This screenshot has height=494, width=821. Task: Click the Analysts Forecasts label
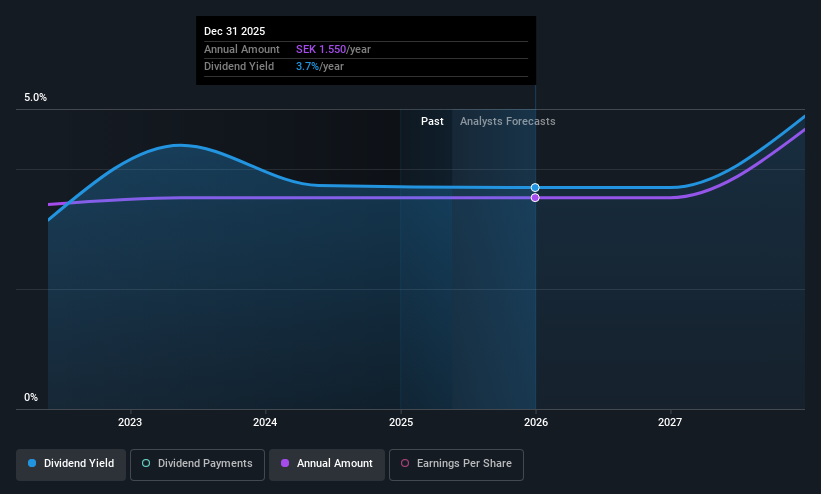(x=507, y=121)
